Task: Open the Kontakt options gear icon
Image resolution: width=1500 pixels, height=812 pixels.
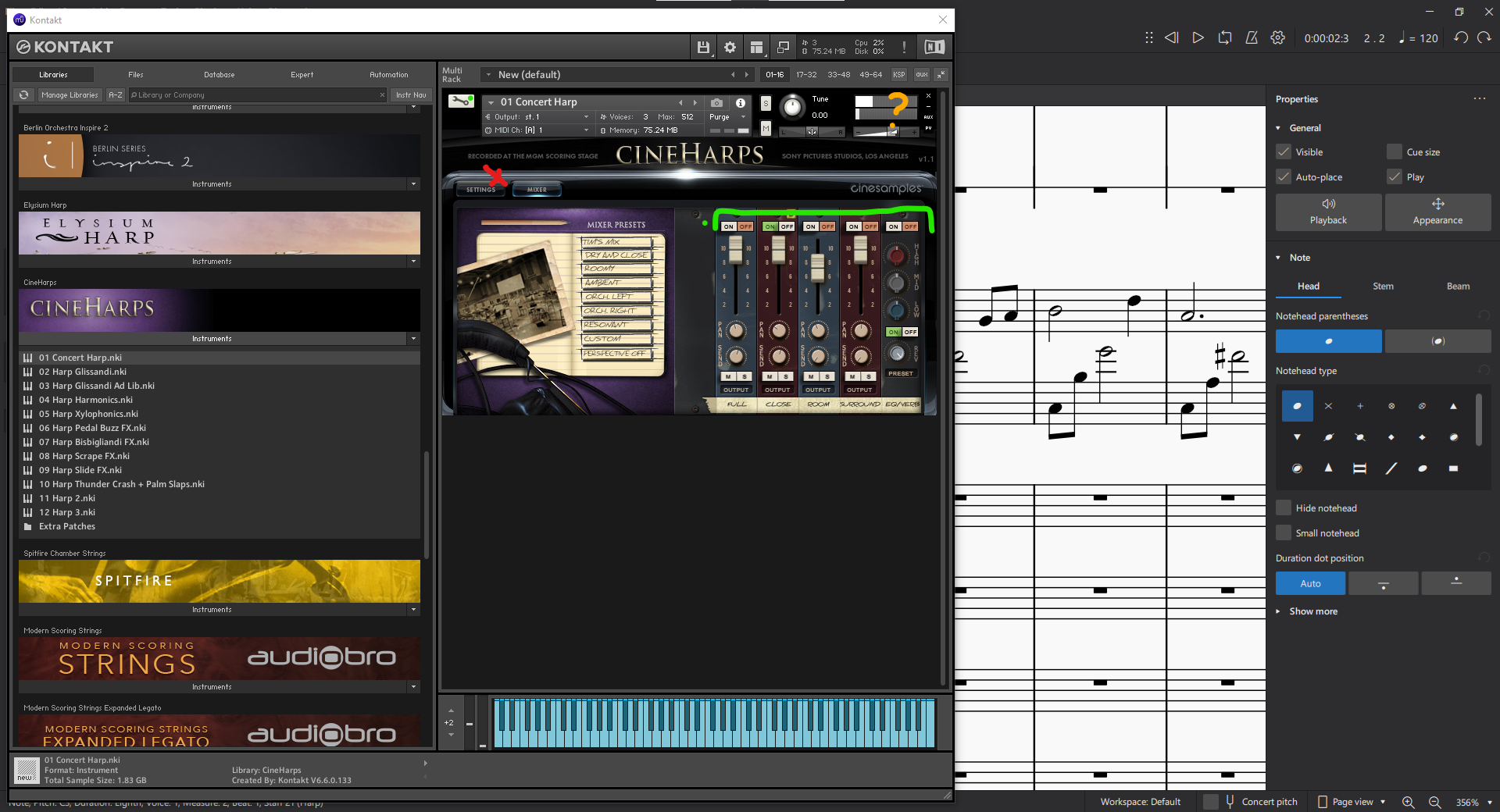Action: tap(730, 47)
